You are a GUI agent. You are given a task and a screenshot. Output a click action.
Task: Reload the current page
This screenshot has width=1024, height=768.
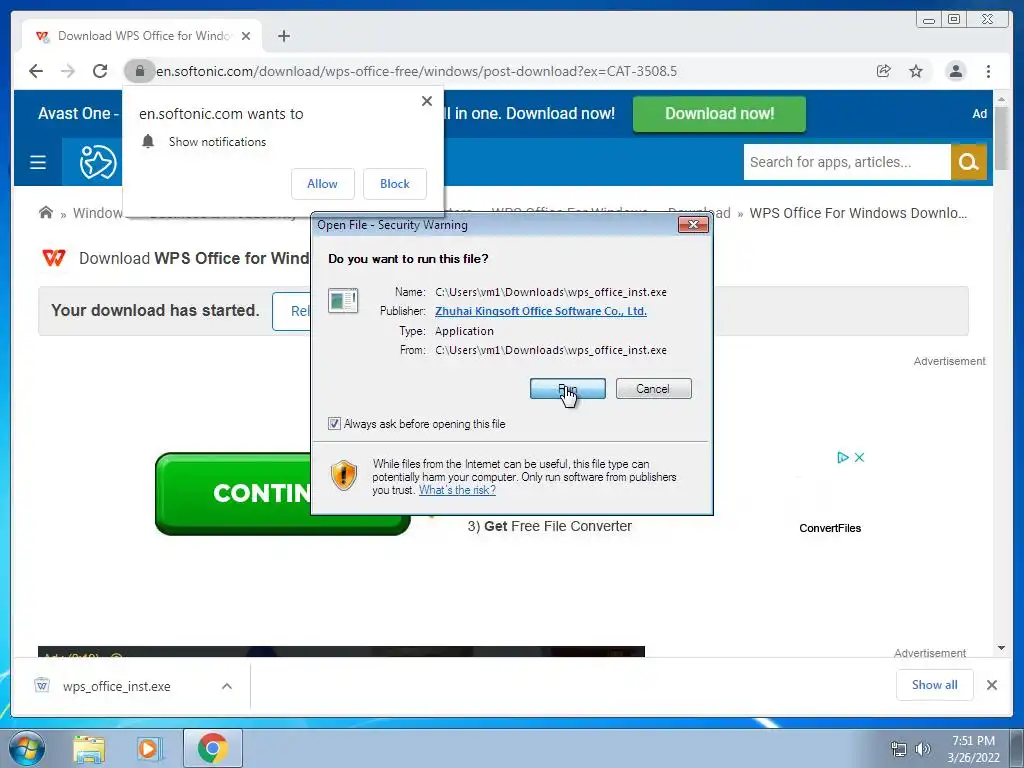tap(100, 71)
